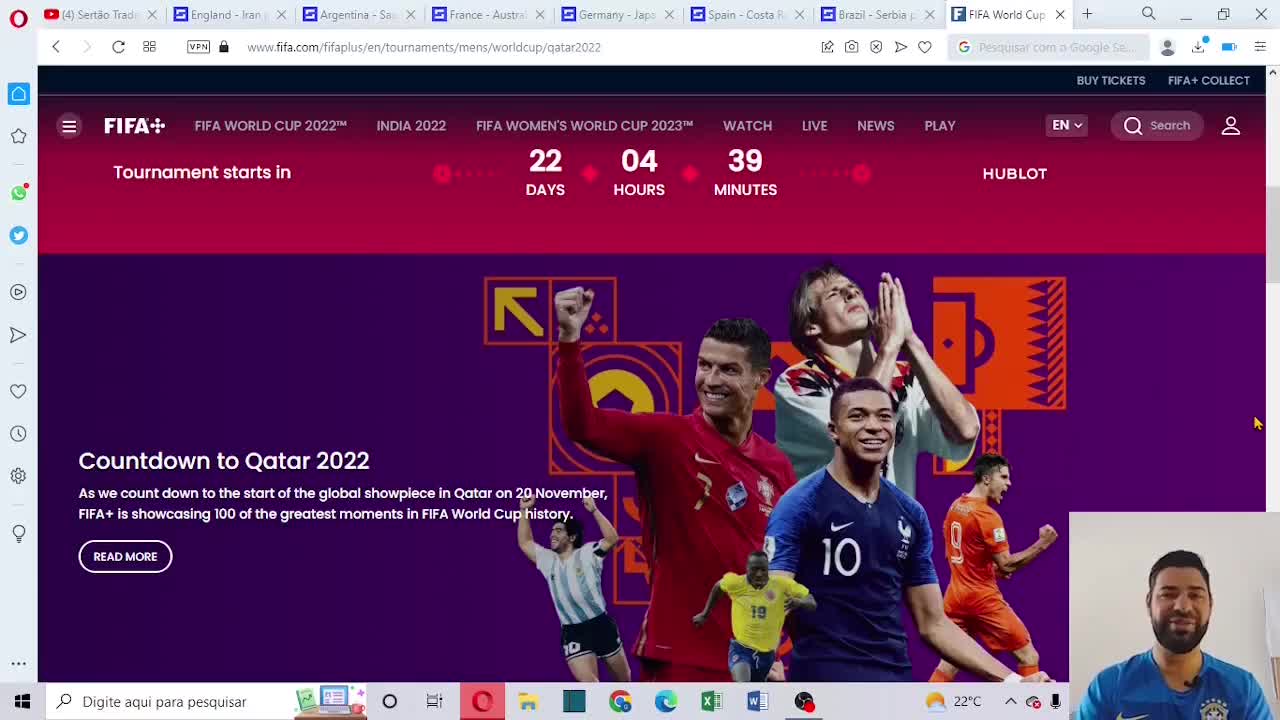Open the Easy Setup icon
Image resolution: width=1280 pixels, height=720 pixels.
tap(1260, 47)
